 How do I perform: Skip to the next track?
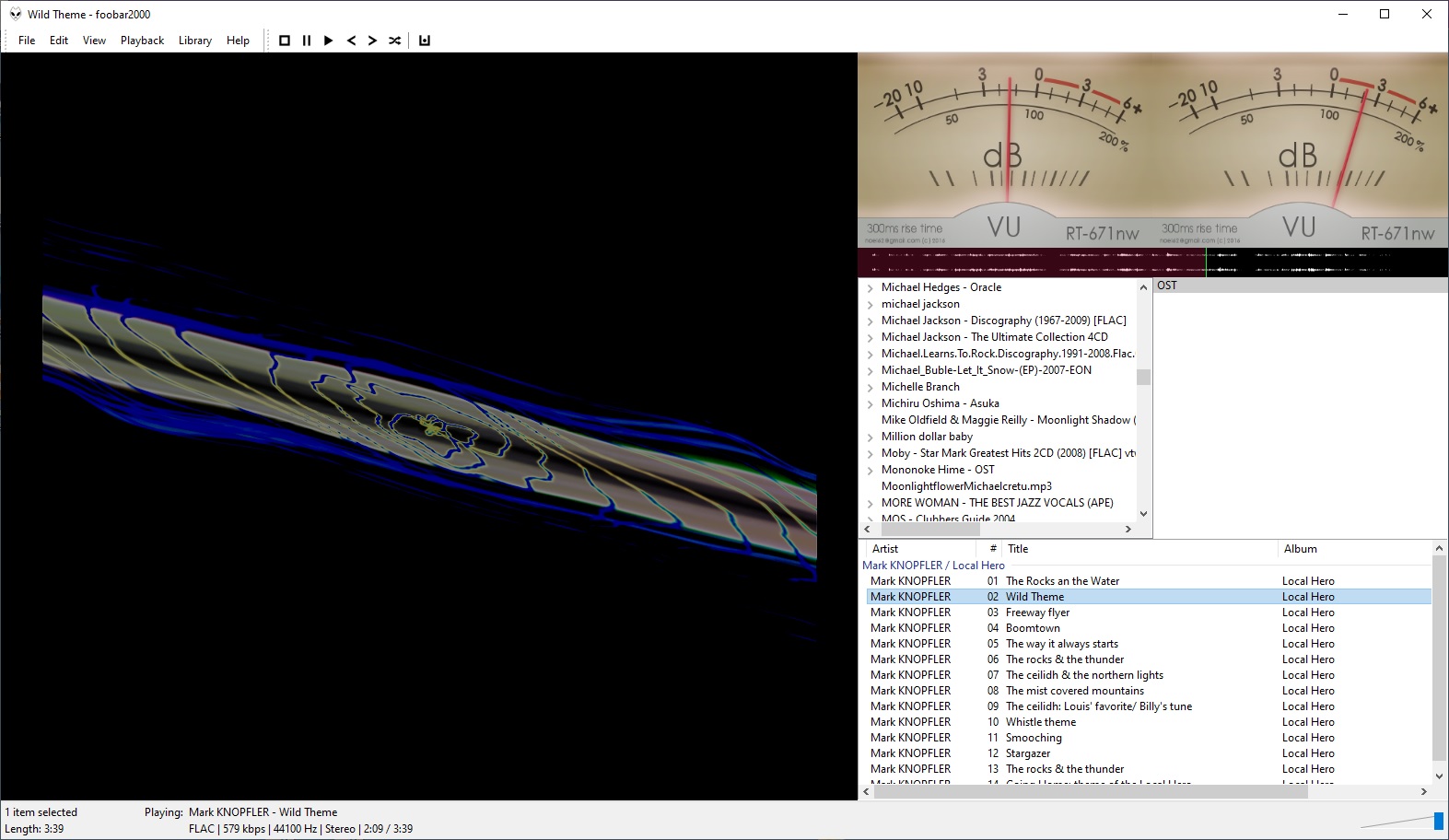372,41
